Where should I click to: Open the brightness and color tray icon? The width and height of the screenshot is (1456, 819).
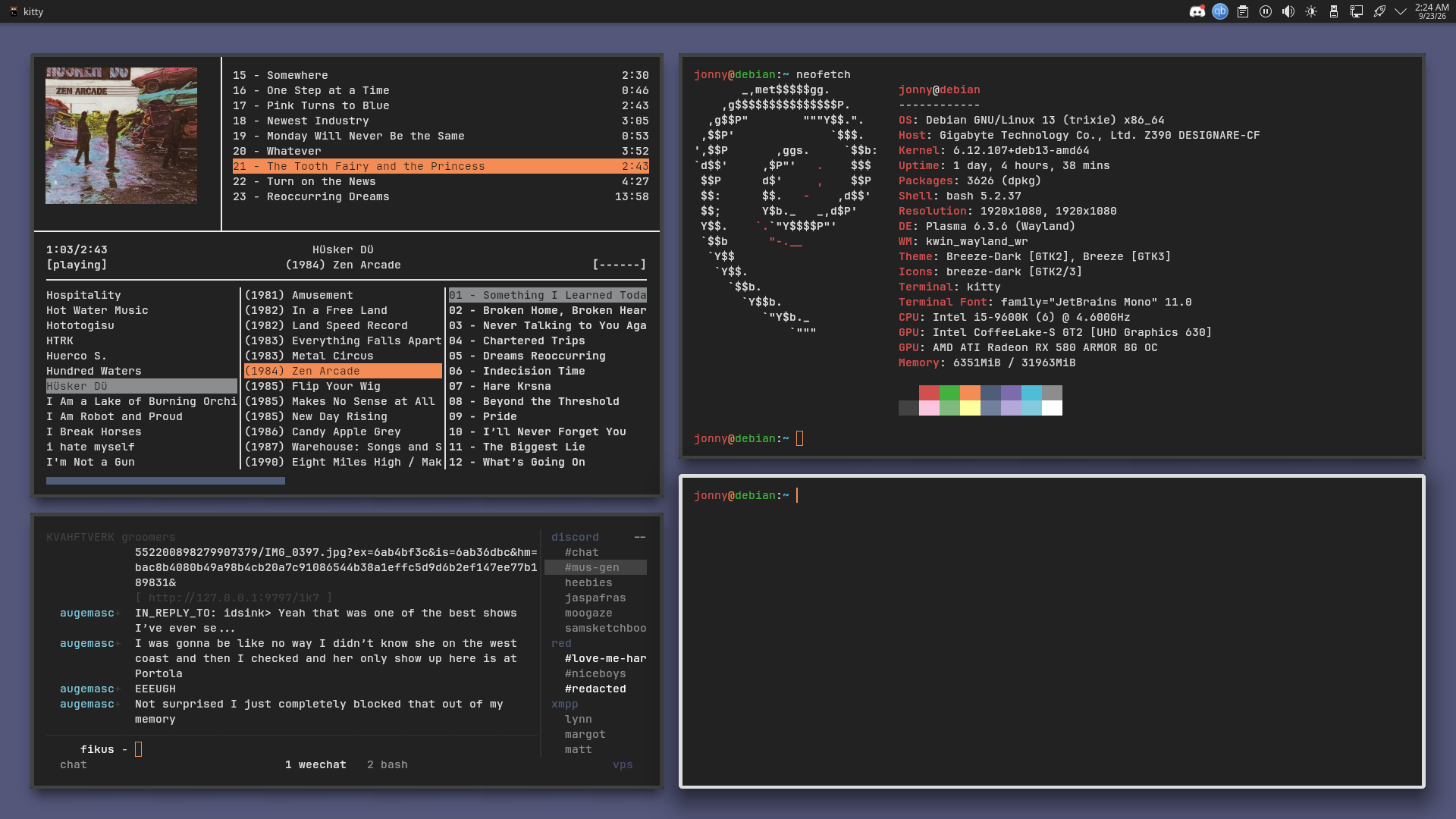1310,11
